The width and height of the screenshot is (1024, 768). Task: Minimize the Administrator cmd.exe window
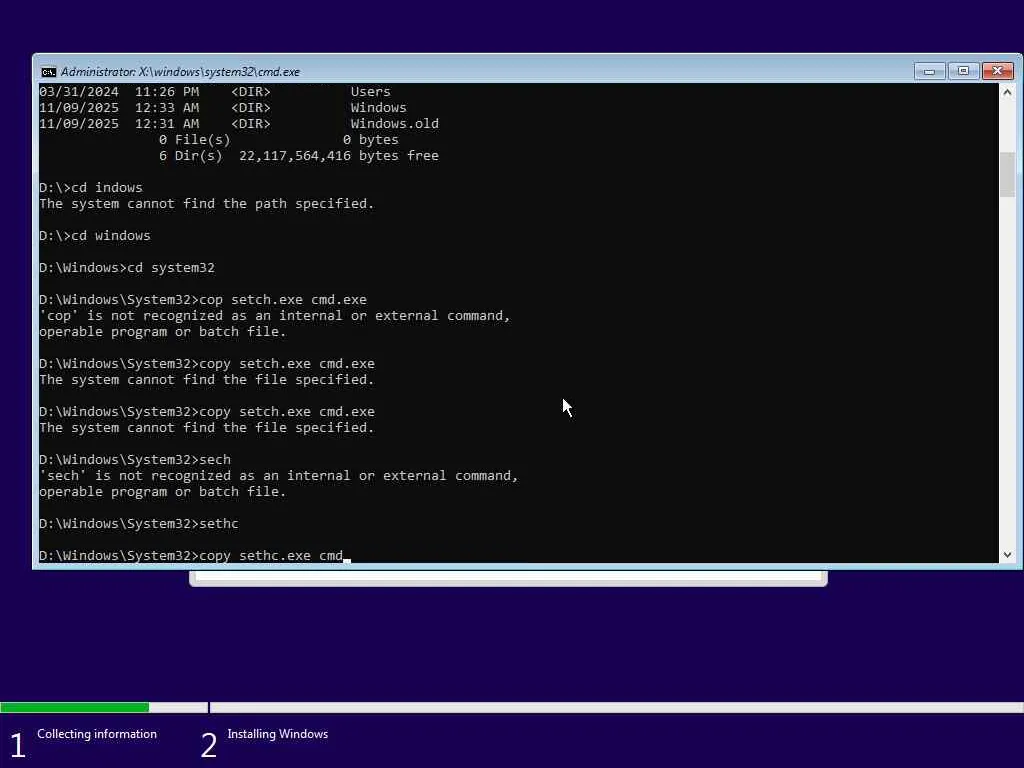[x=929, y=71]
